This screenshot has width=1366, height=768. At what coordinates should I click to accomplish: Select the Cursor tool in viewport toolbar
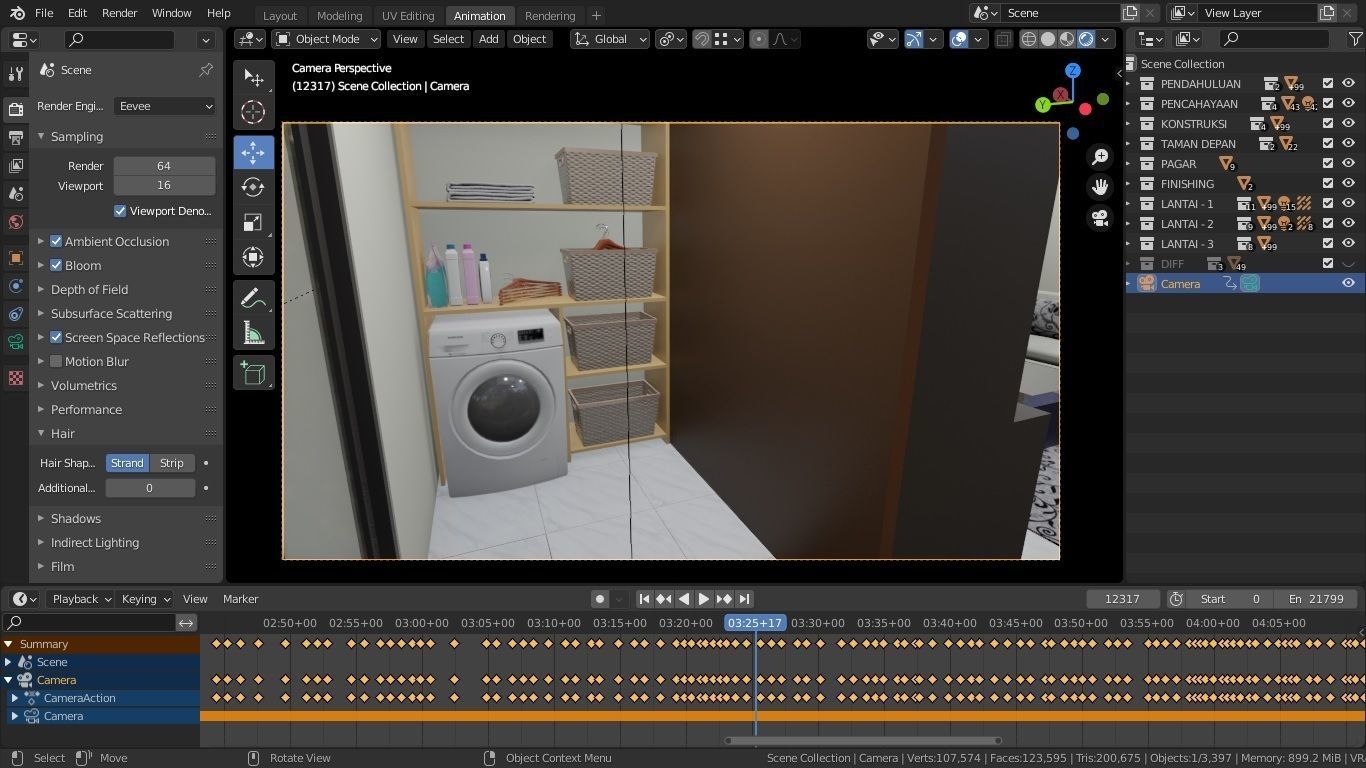pos(253,113)
